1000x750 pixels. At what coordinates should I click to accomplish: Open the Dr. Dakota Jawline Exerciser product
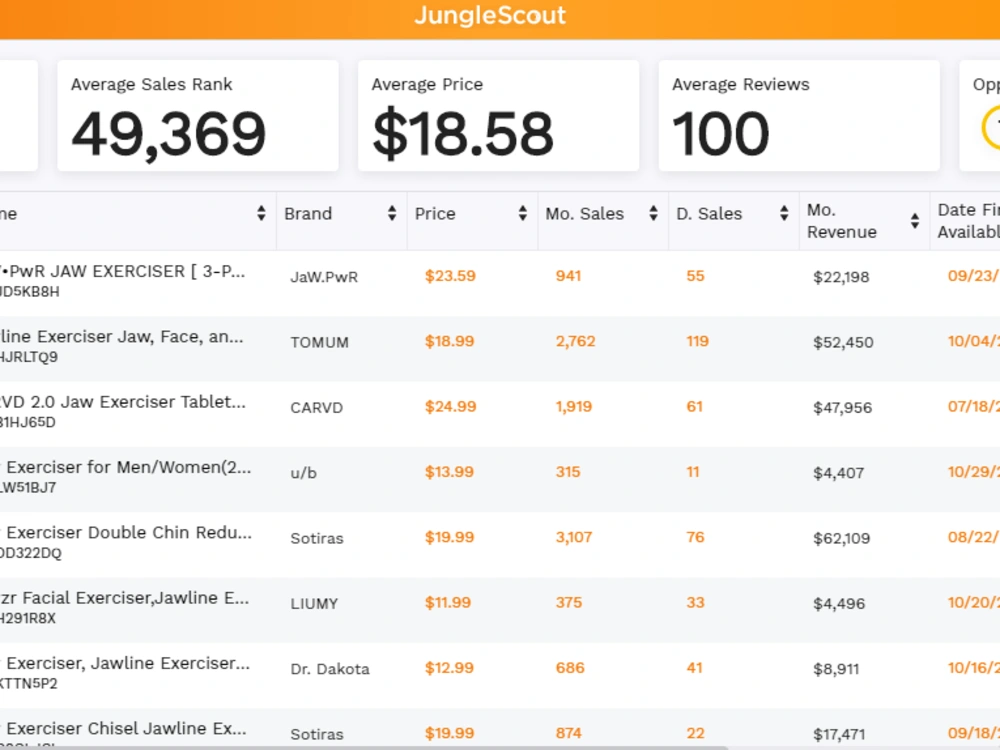click(124, 663)
